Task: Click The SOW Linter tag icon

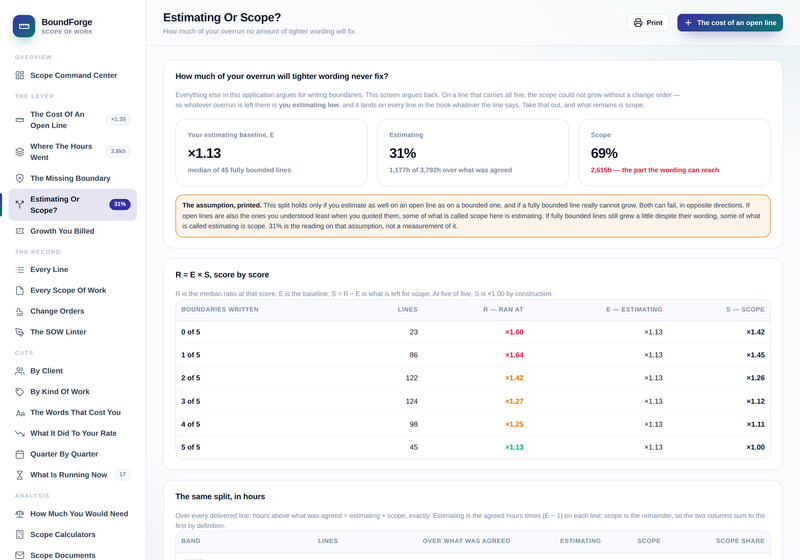Action: point(19,332)
